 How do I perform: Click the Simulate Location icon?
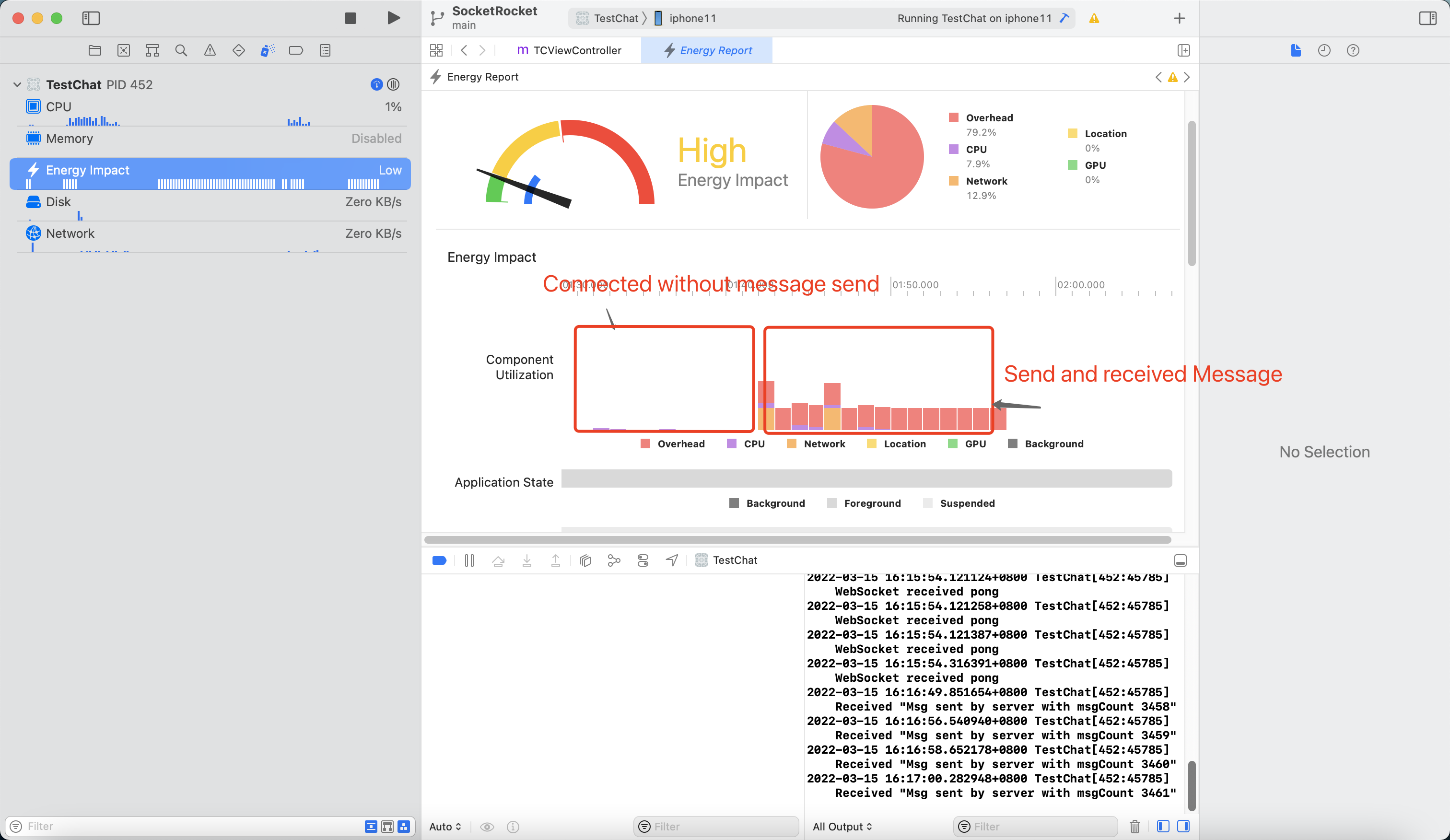point(671,560)
